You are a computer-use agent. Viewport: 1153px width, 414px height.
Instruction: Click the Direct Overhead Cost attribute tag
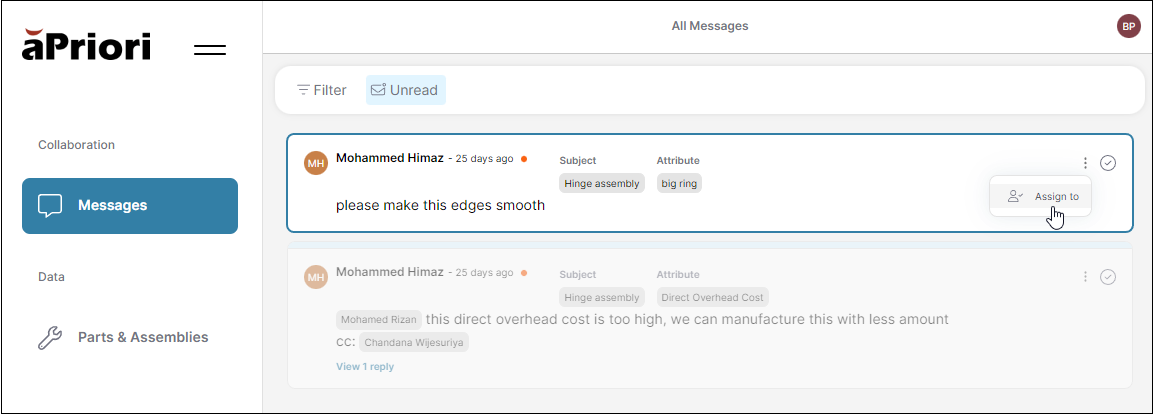[712, 298]
